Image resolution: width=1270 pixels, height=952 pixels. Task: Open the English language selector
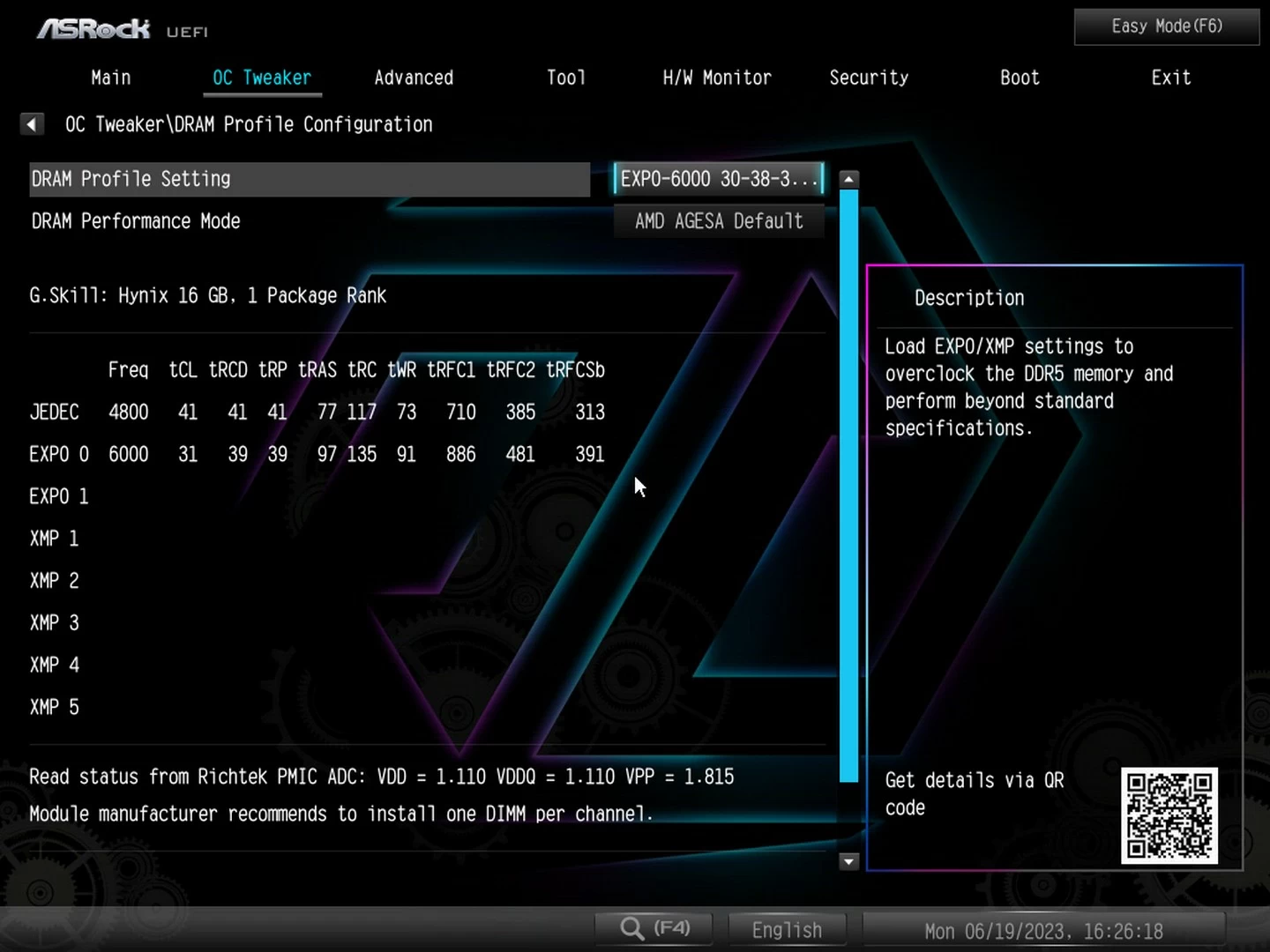[787, 930]
